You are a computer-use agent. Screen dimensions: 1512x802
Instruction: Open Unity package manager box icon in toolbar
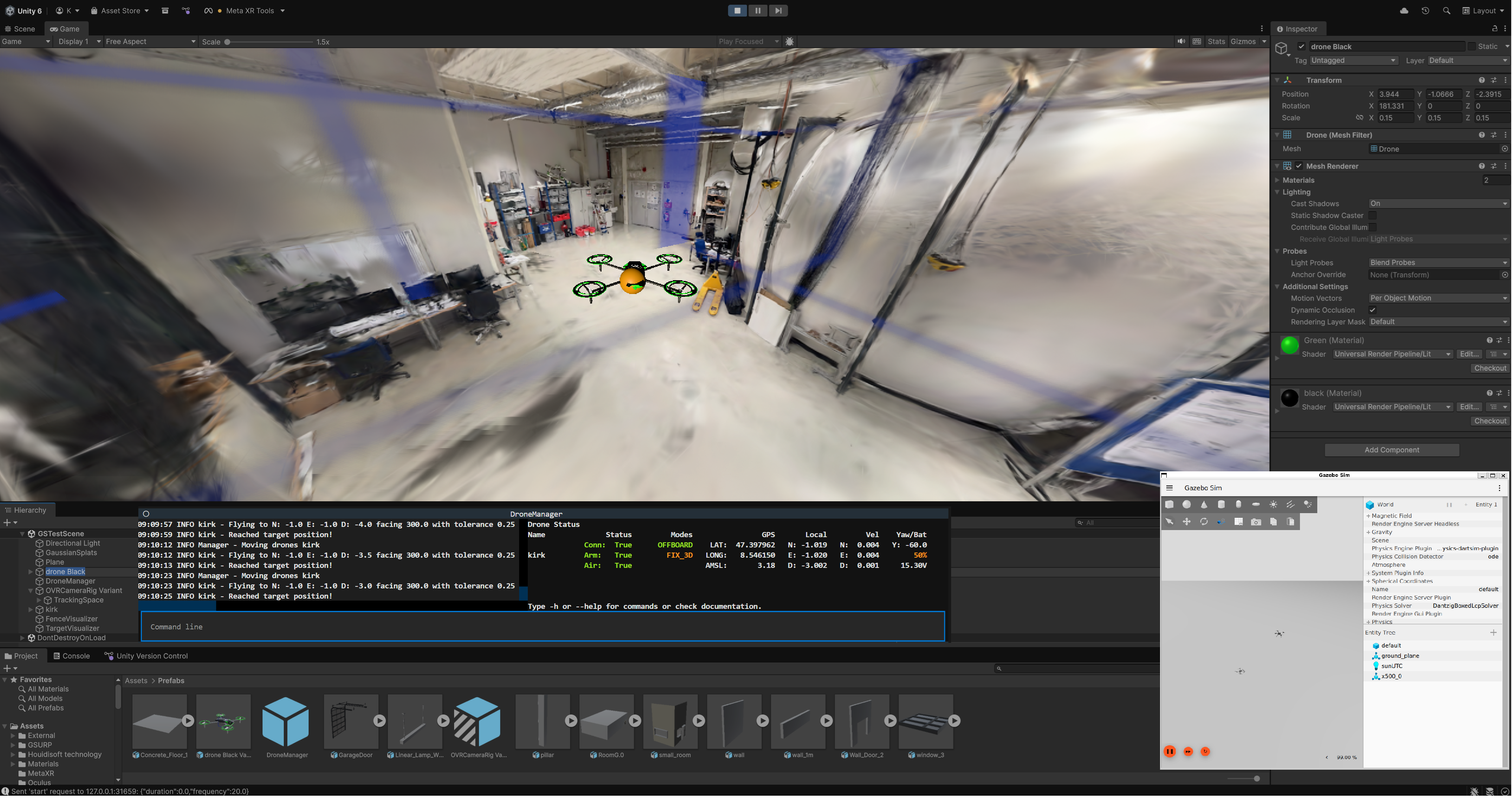165,11
